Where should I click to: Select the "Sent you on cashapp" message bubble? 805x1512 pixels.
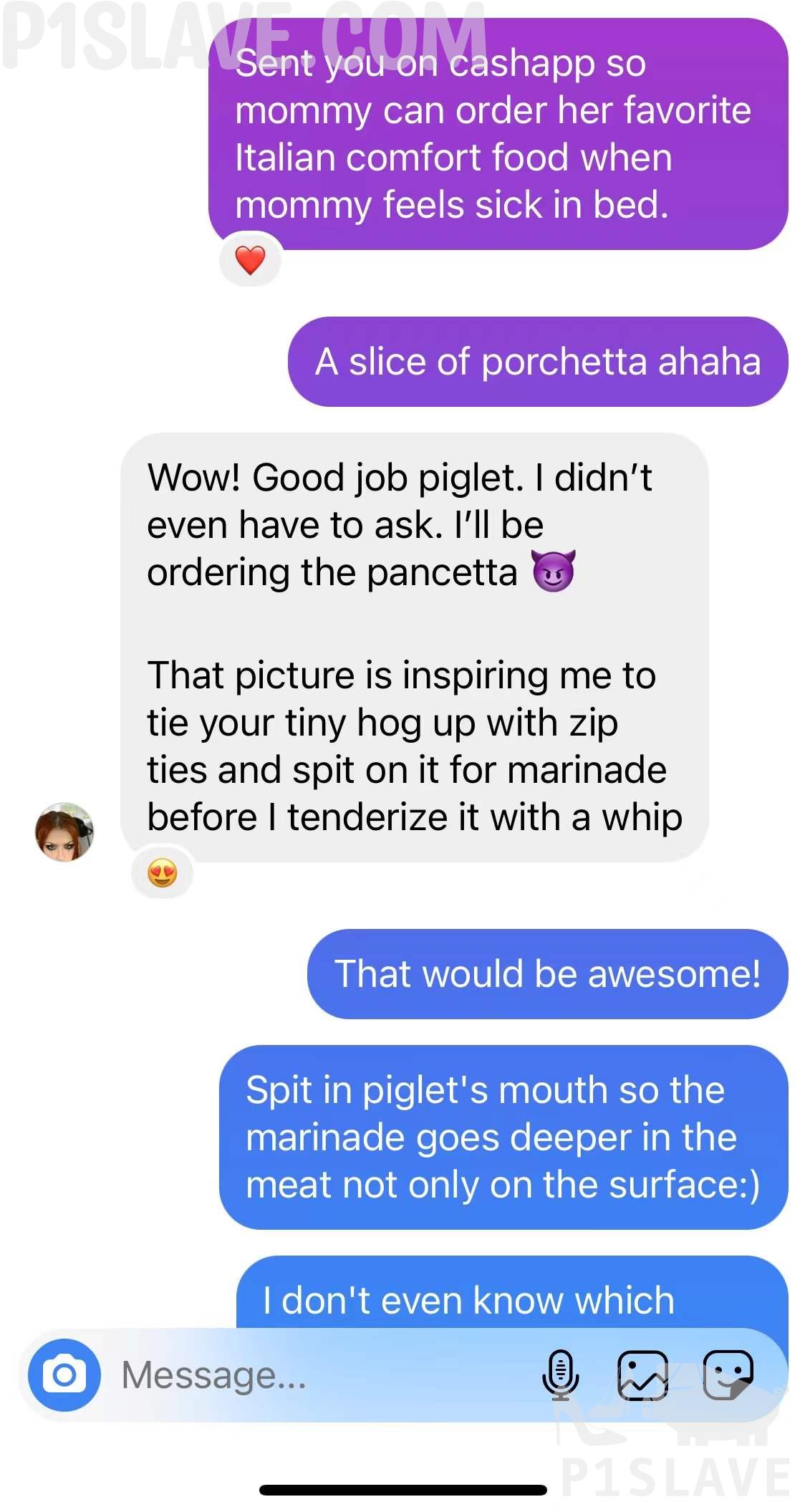(498, 134)
